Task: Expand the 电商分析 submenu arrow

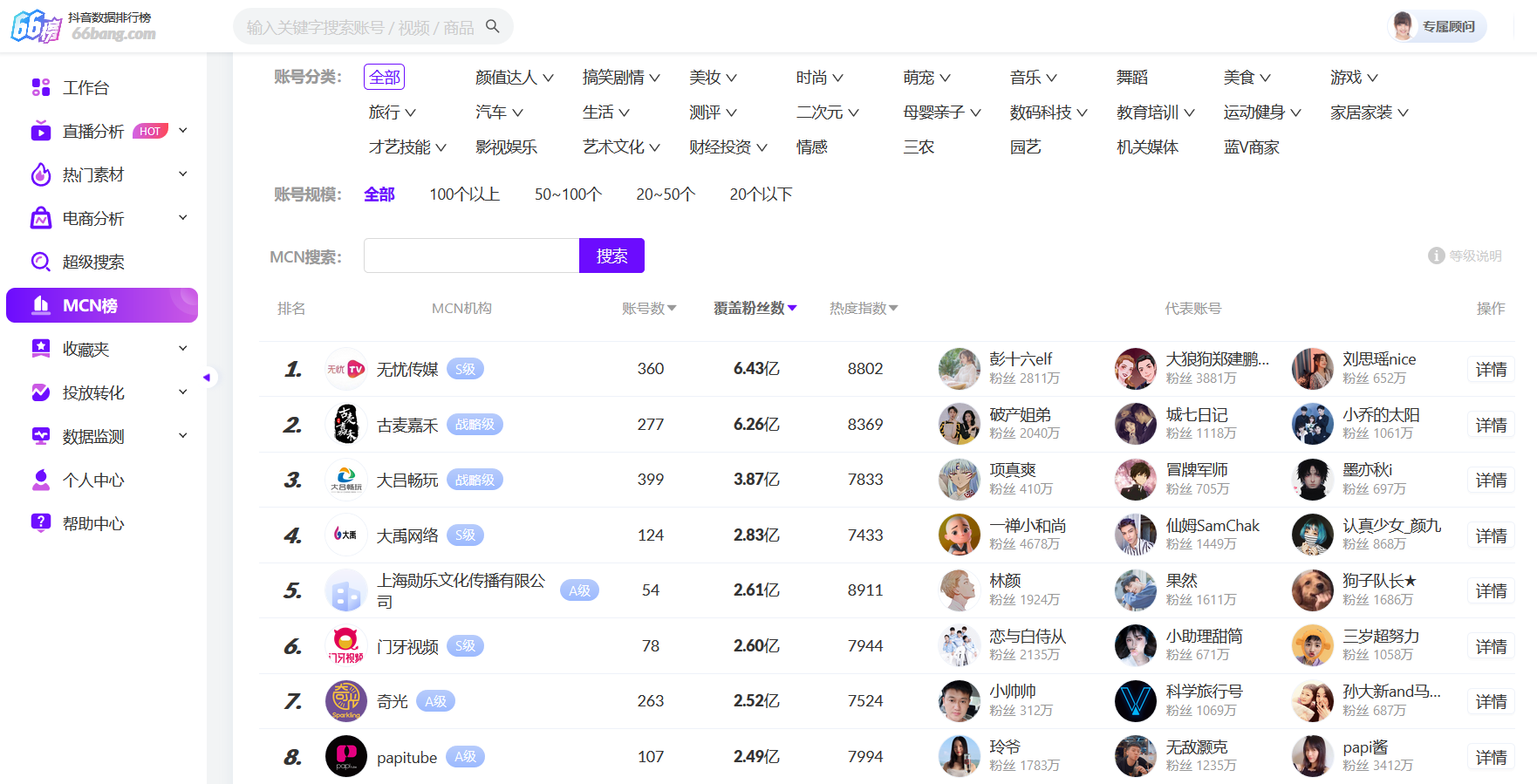Action: tap(183, 218)
